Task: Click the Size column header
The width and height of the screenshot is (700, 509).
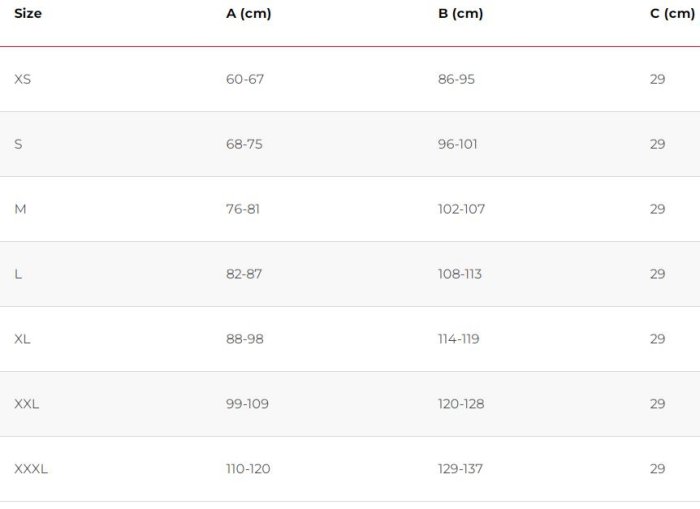Action: (28, 14)
